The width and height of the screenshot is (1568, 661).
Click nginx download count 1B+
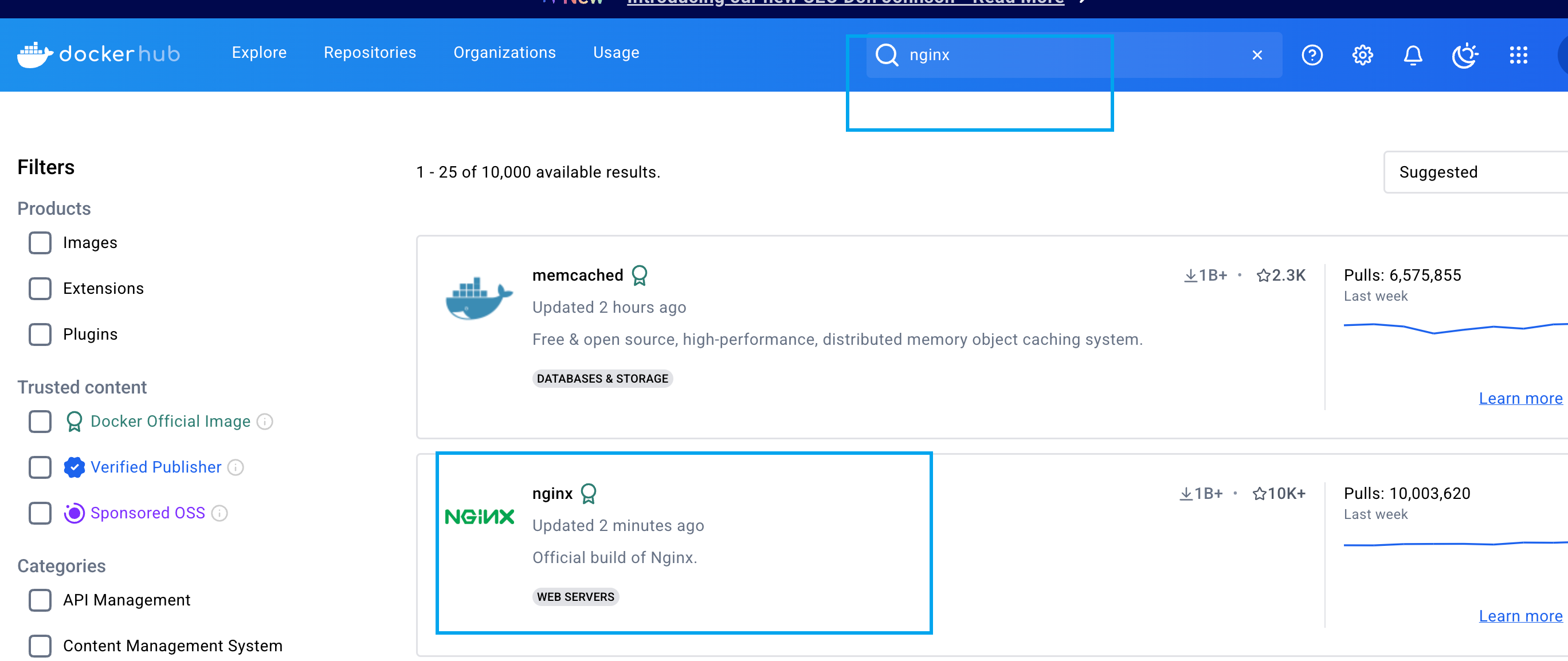[x=1201, y=494]
